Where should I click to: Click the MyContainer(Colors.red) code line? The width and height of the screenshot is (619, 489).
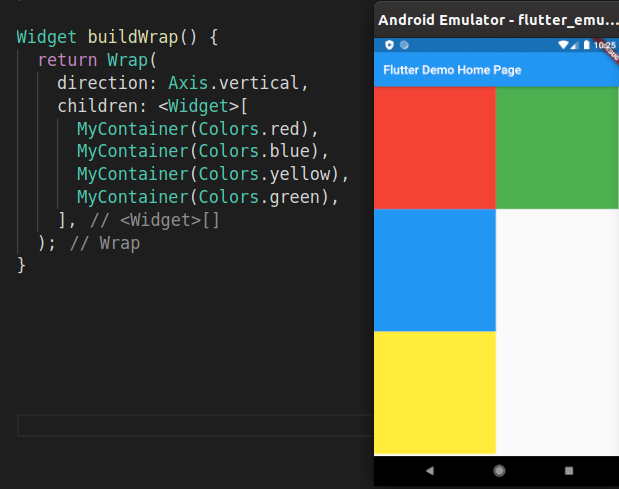tap(197, 129)
